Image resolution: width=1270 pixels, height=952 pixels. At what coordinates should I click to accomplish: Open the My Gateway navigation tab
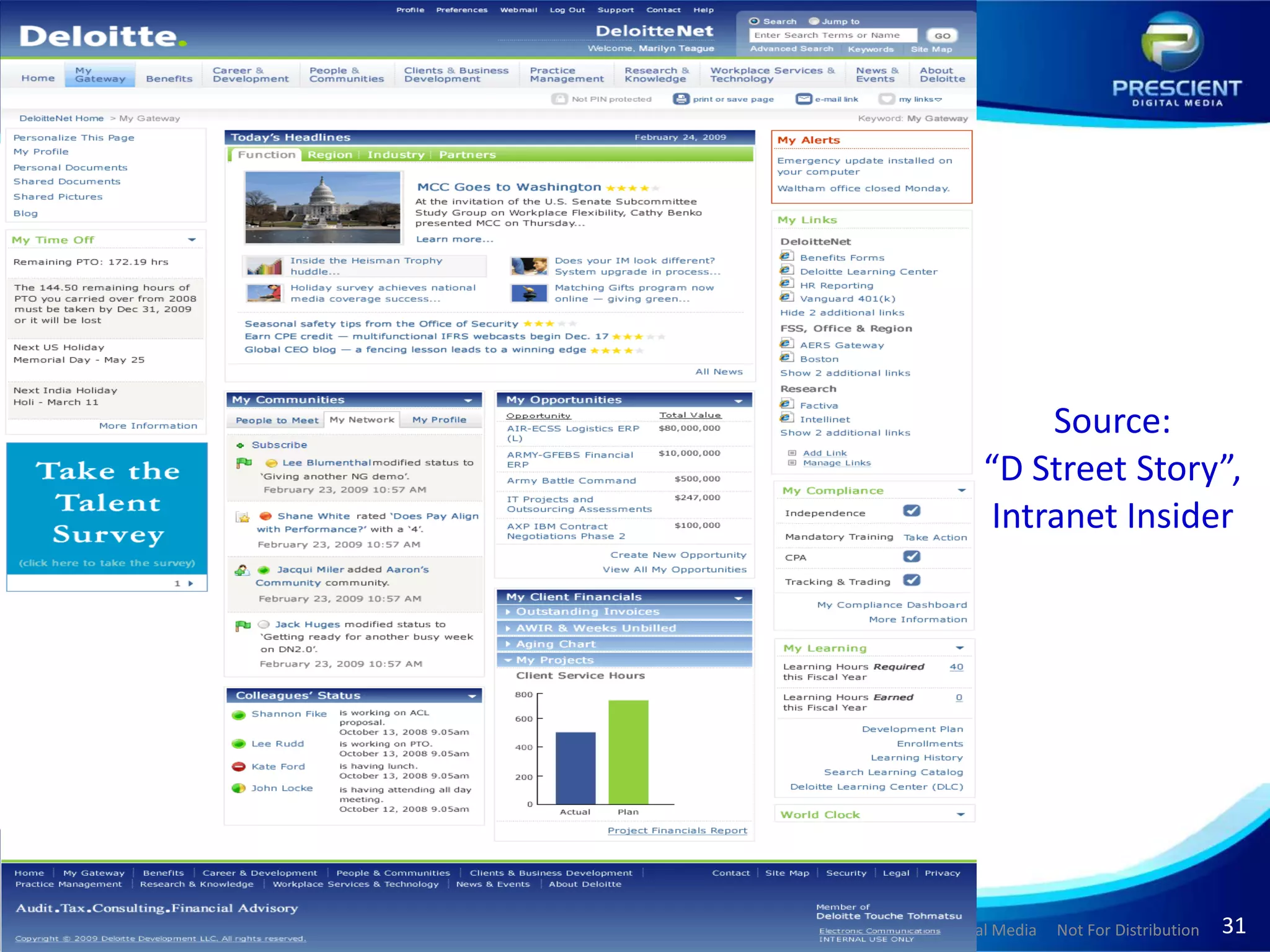pyautogui.click(x=100, y=74)
